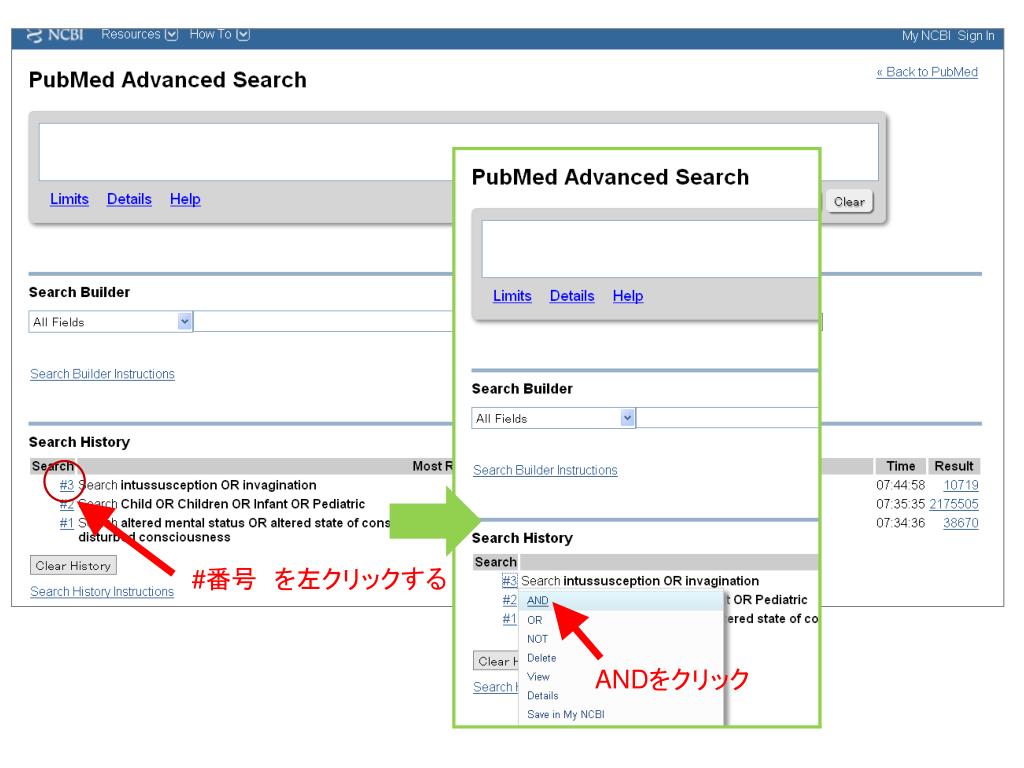Choose Details from the context menu
This screenshot has height=768, width=1024.
coord(543,696)
